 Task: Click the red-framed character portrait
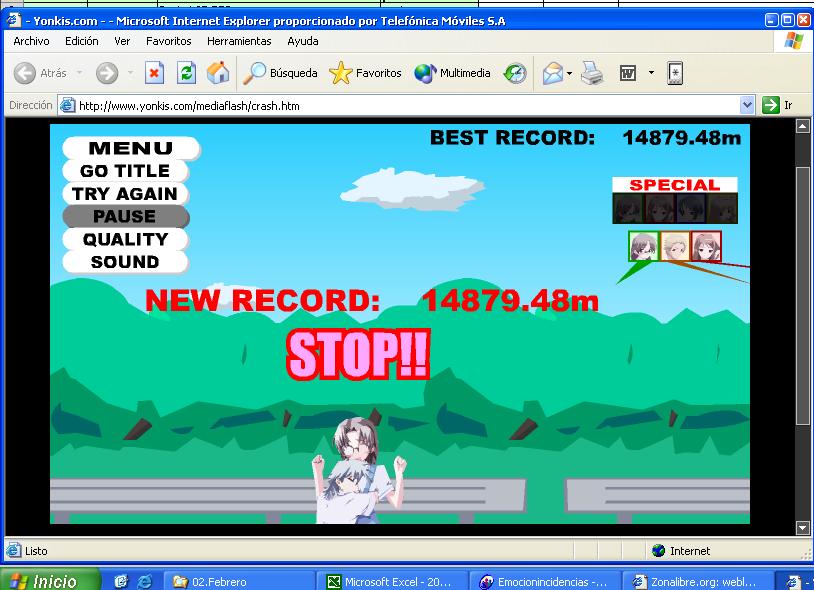click(x=706, y=246)
